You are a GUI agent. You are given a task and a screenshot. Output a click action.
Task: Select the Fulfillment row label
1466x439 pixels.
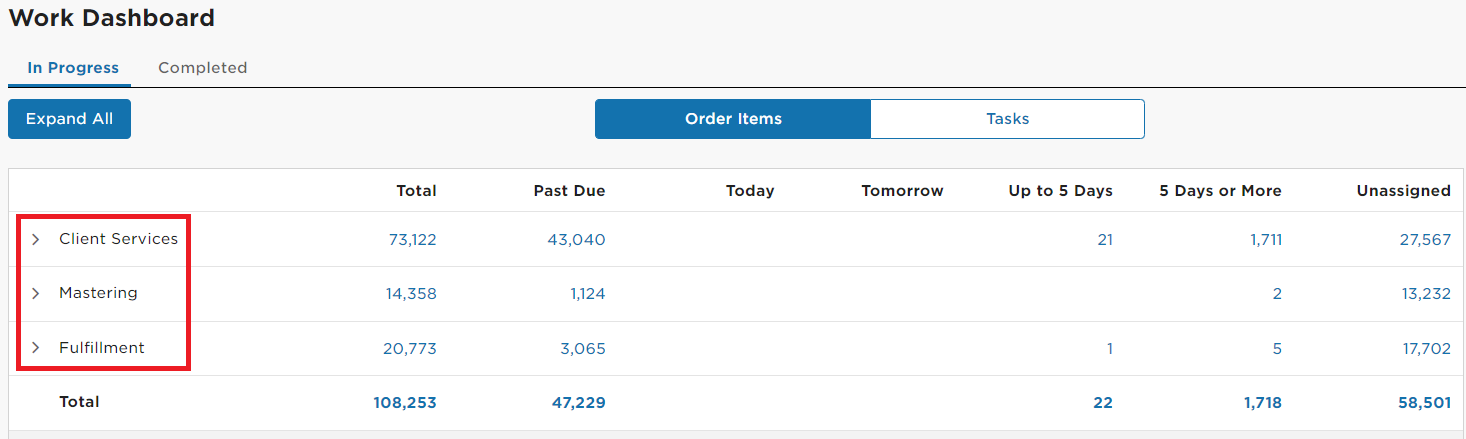102,348
